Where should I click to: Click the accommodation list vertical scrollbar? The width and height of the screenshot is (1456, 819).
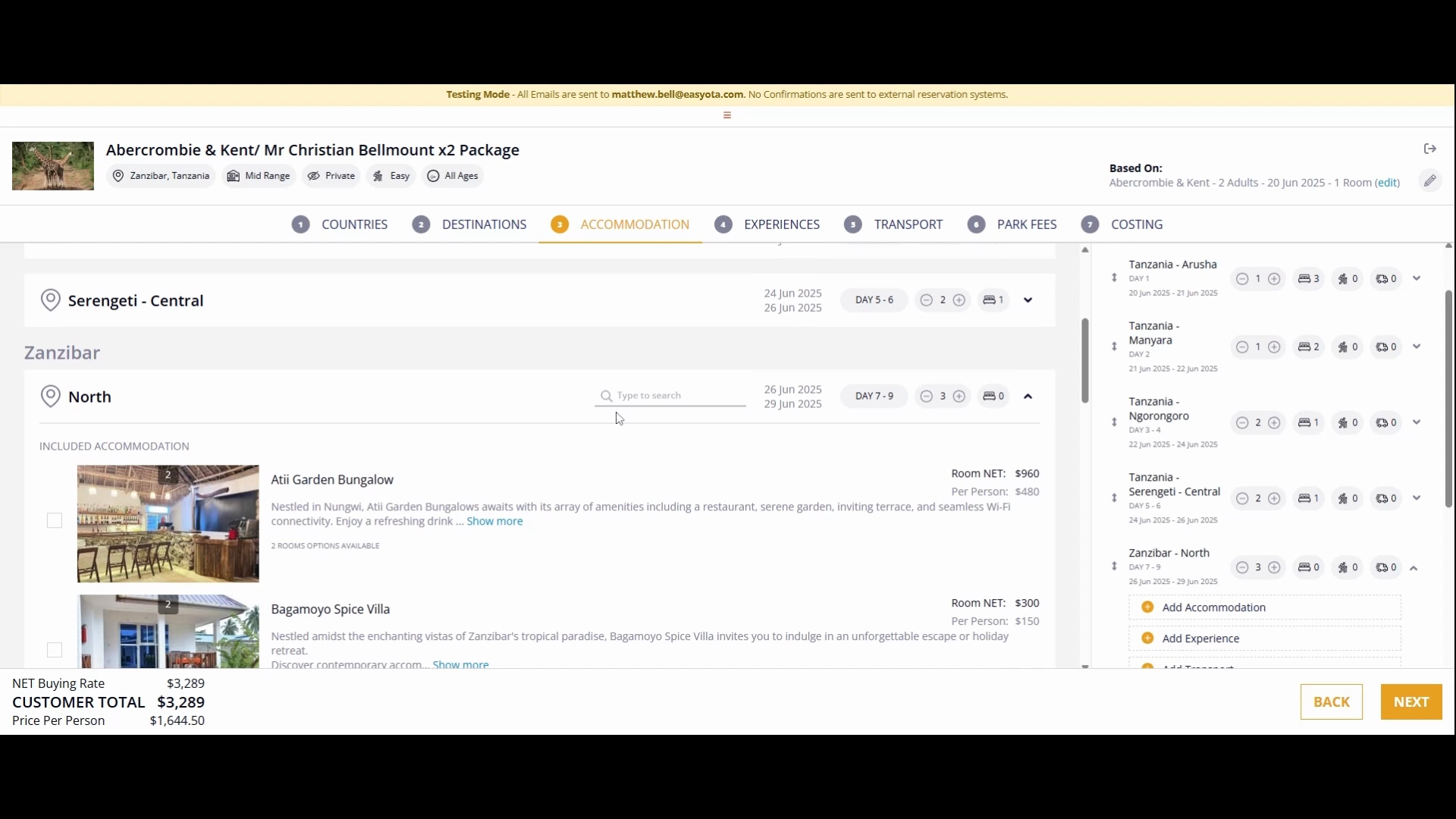coord(1085,360)
